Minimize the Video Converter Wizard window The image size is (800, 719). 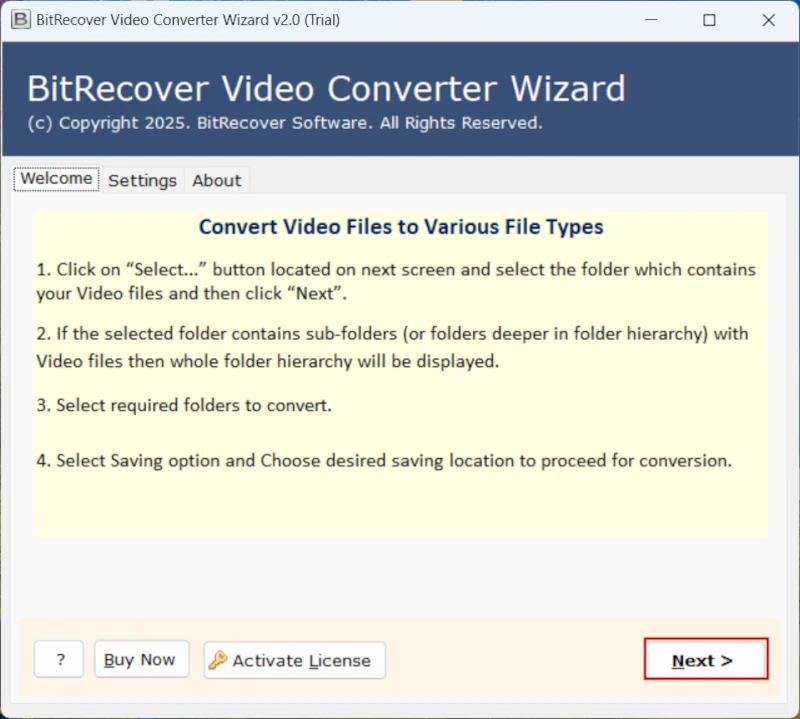pos(651,20)
